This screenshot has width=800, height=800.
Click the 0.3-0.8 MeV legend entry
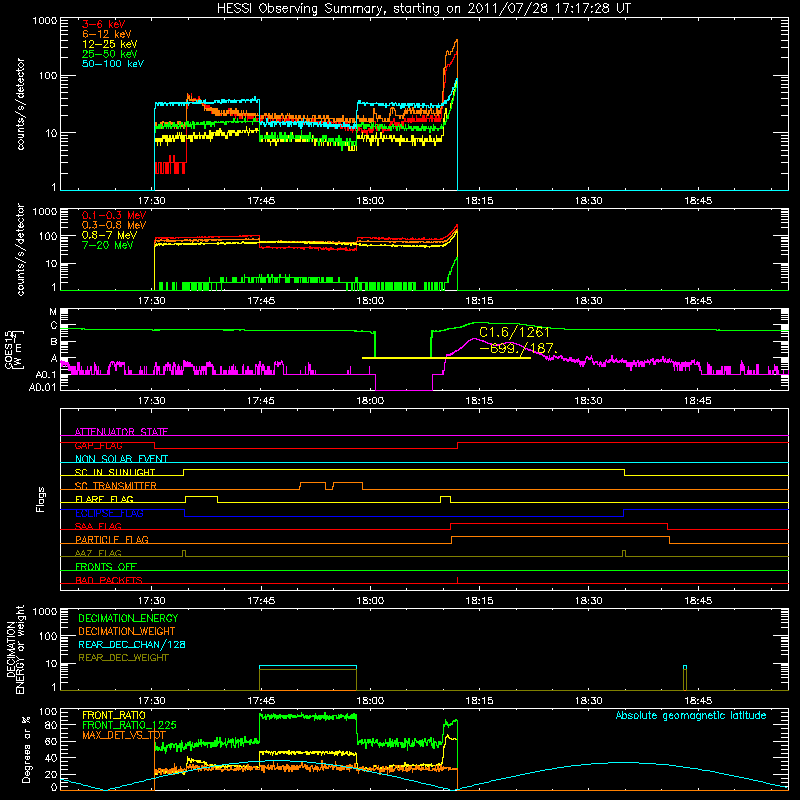pos(114,225)
